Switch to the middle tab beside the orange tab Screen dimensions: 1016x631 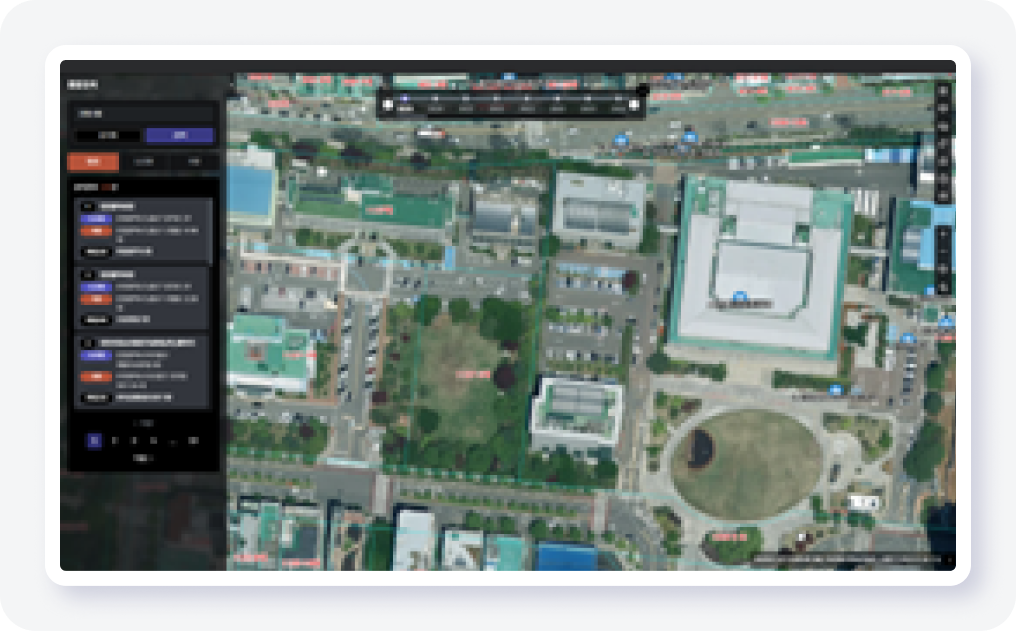(144, 162)
